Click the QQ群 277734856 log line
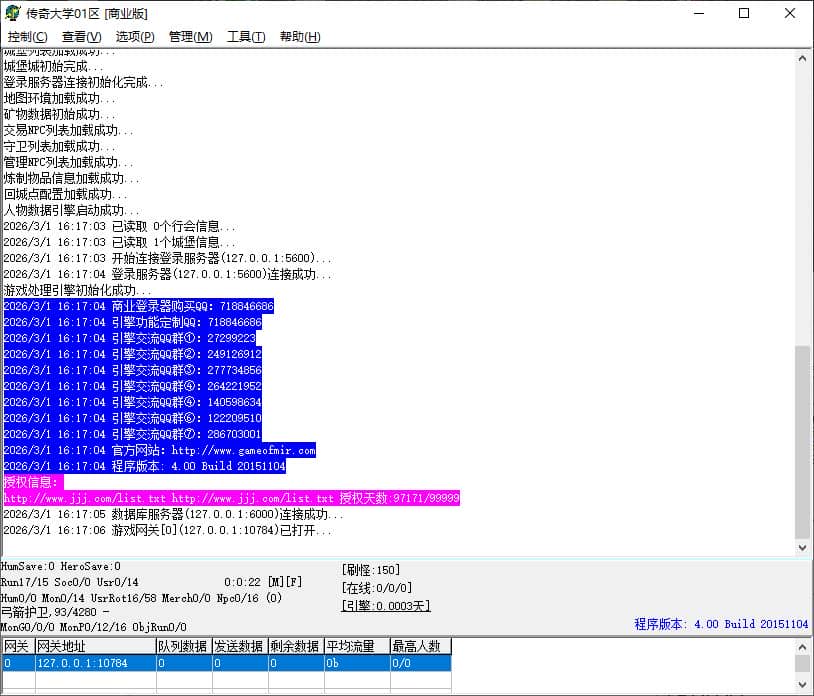 [132, 370]
